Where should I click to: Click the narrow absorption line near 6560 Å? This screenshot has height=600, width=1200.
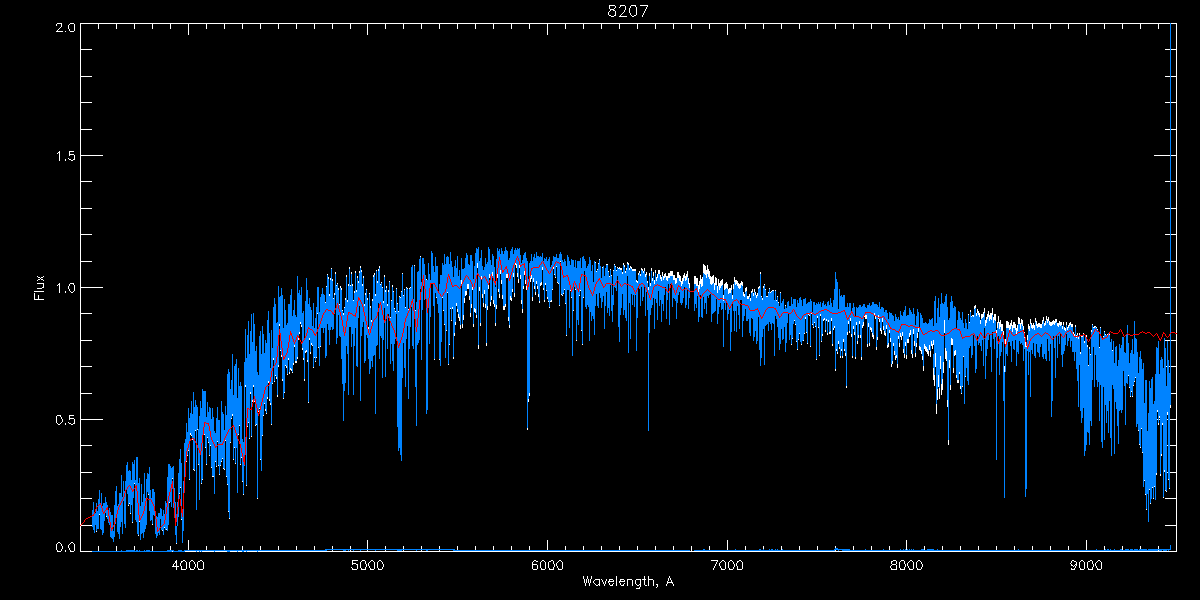coord(648,428)
